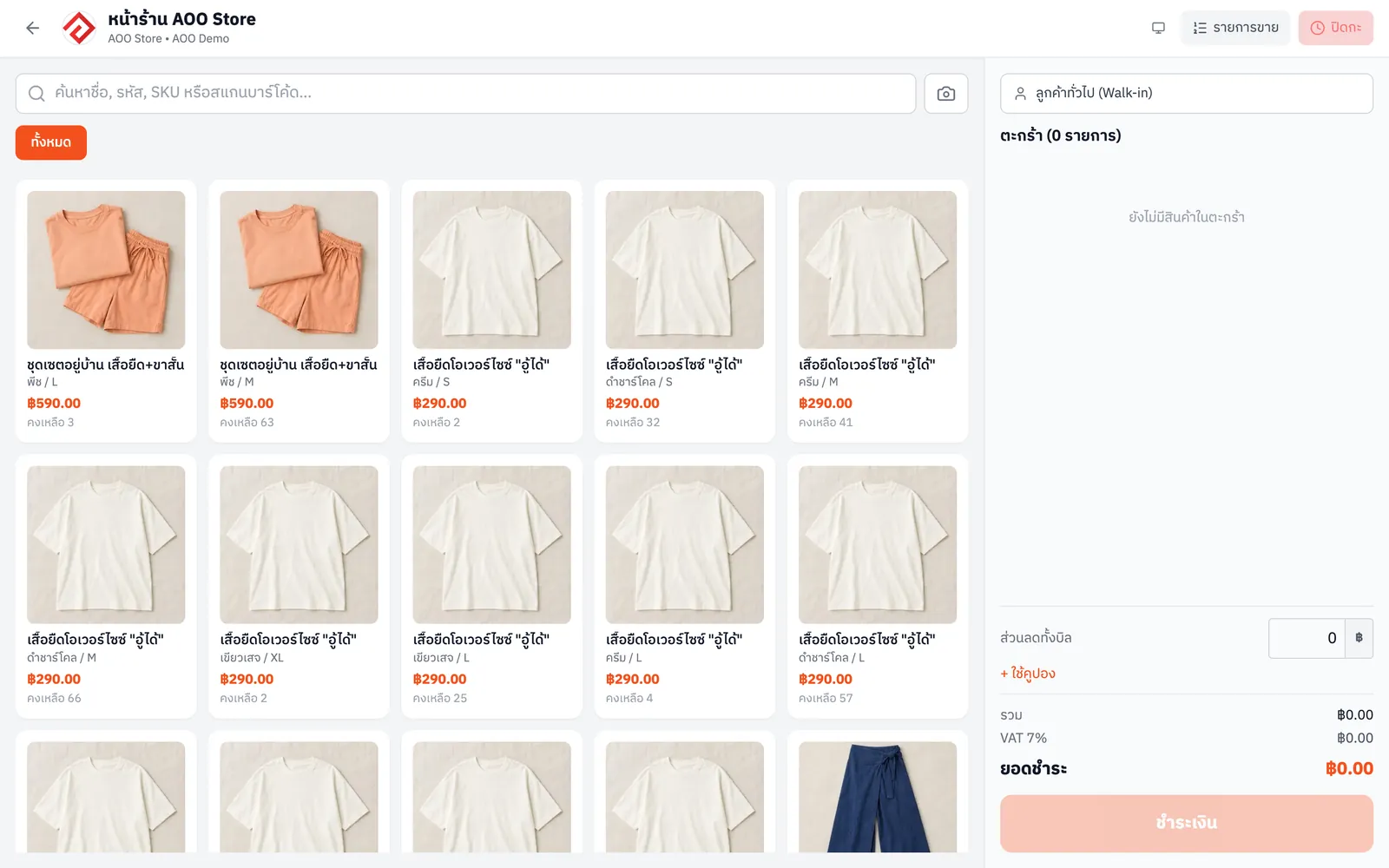1389x868 pixels.
Task: Click the คงเหลือ 25 stock text
Action: coord(440,699)
